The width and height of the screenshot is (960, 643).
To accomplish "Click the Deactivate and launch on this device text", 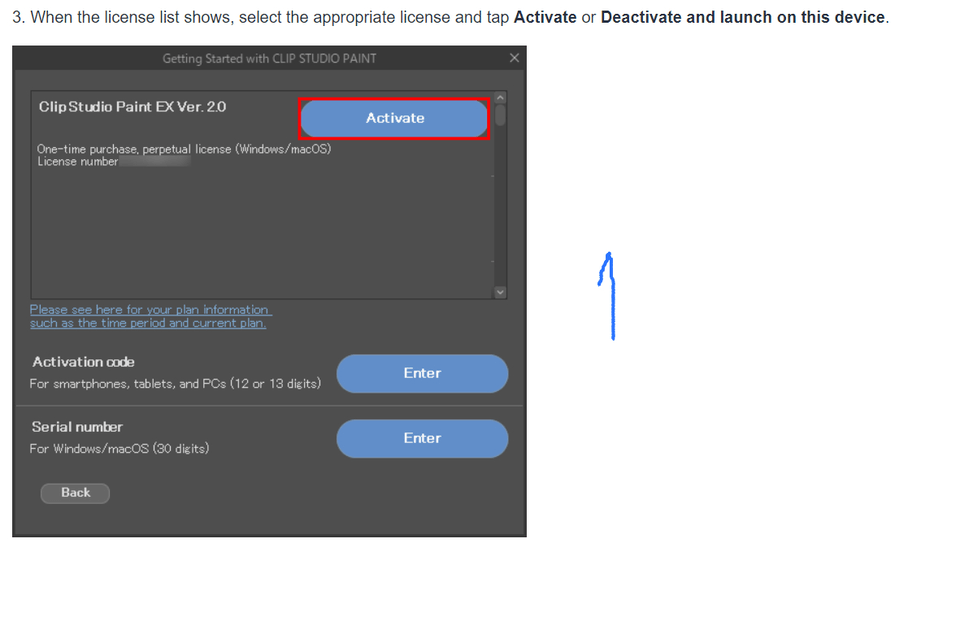I will [743, 17].
